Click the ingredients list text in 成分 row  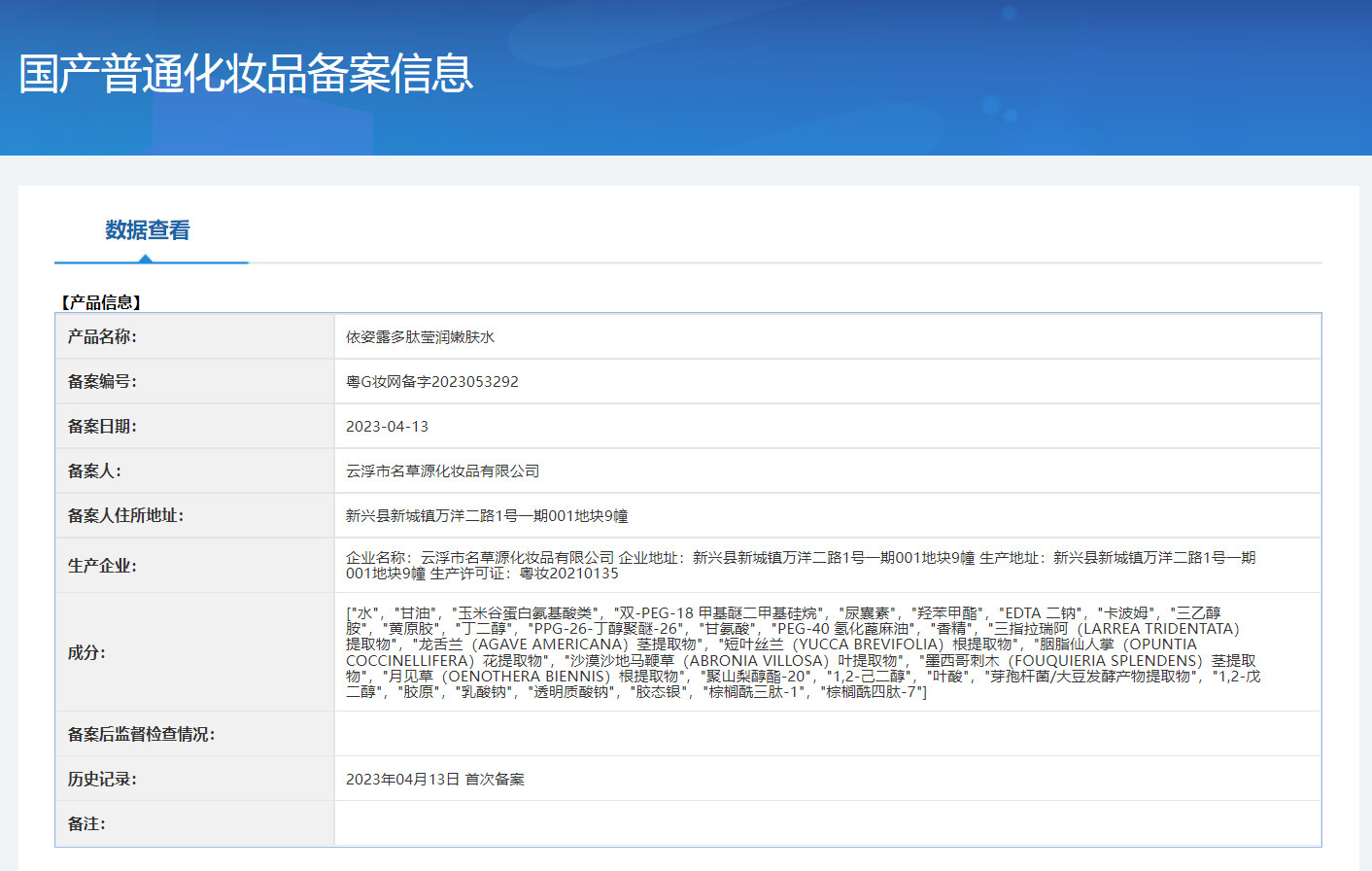pos(802,652)
